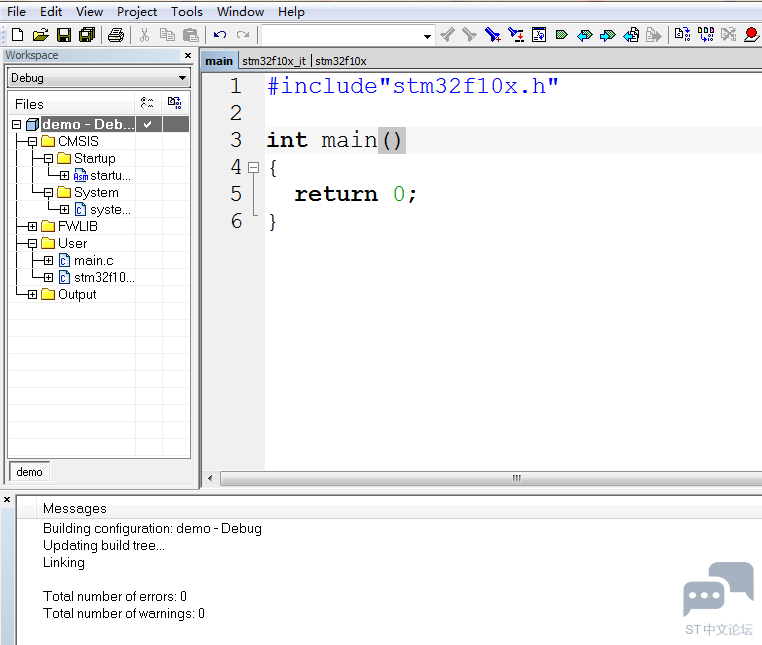The image size is (762, 645).
Task: Switch to the stm32f10x_it editor tab
Action: pyautogui.click(x=274, y=61)
